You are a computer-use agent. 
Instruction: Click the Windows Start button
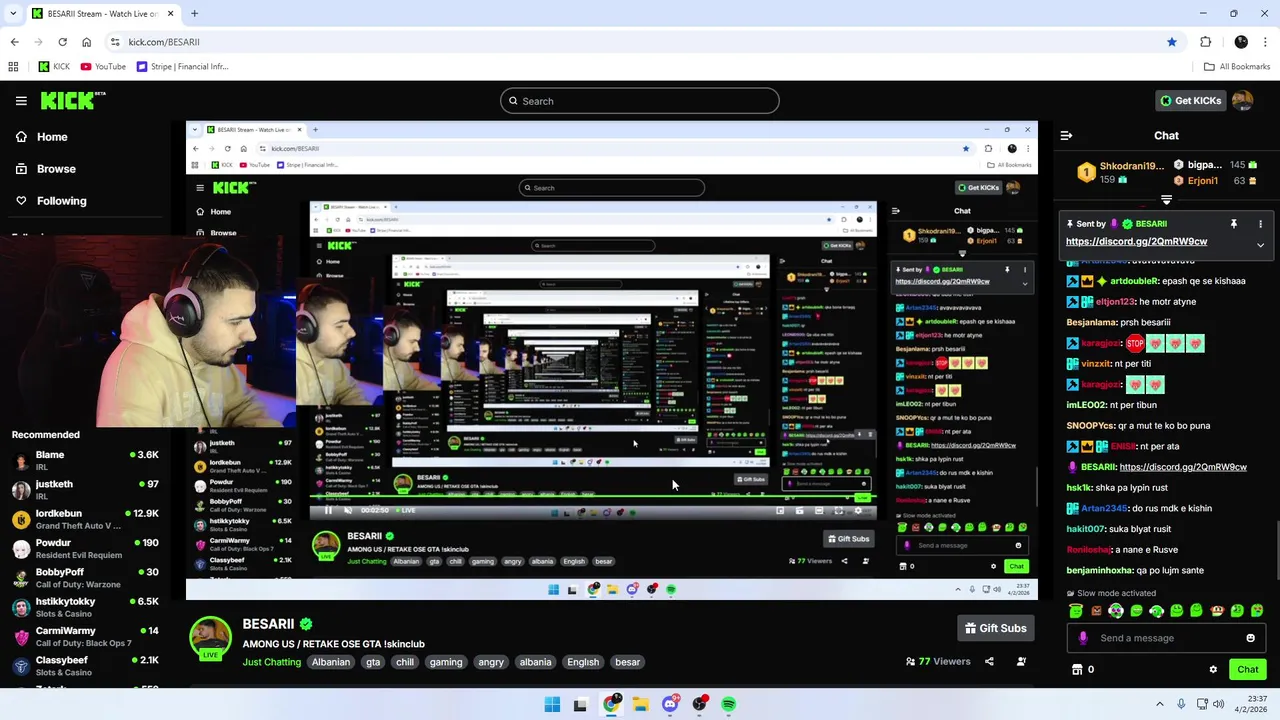pos(552,704)
